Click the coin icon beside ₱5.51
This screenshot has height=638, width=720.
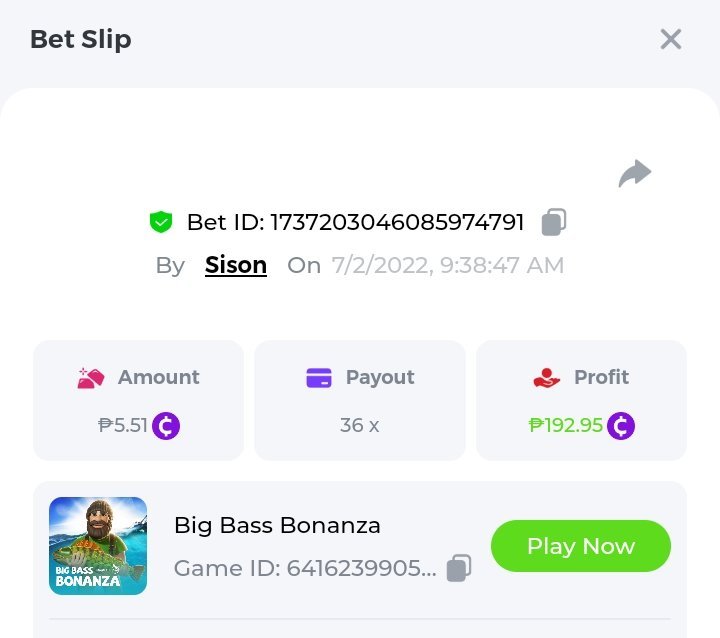166,426
